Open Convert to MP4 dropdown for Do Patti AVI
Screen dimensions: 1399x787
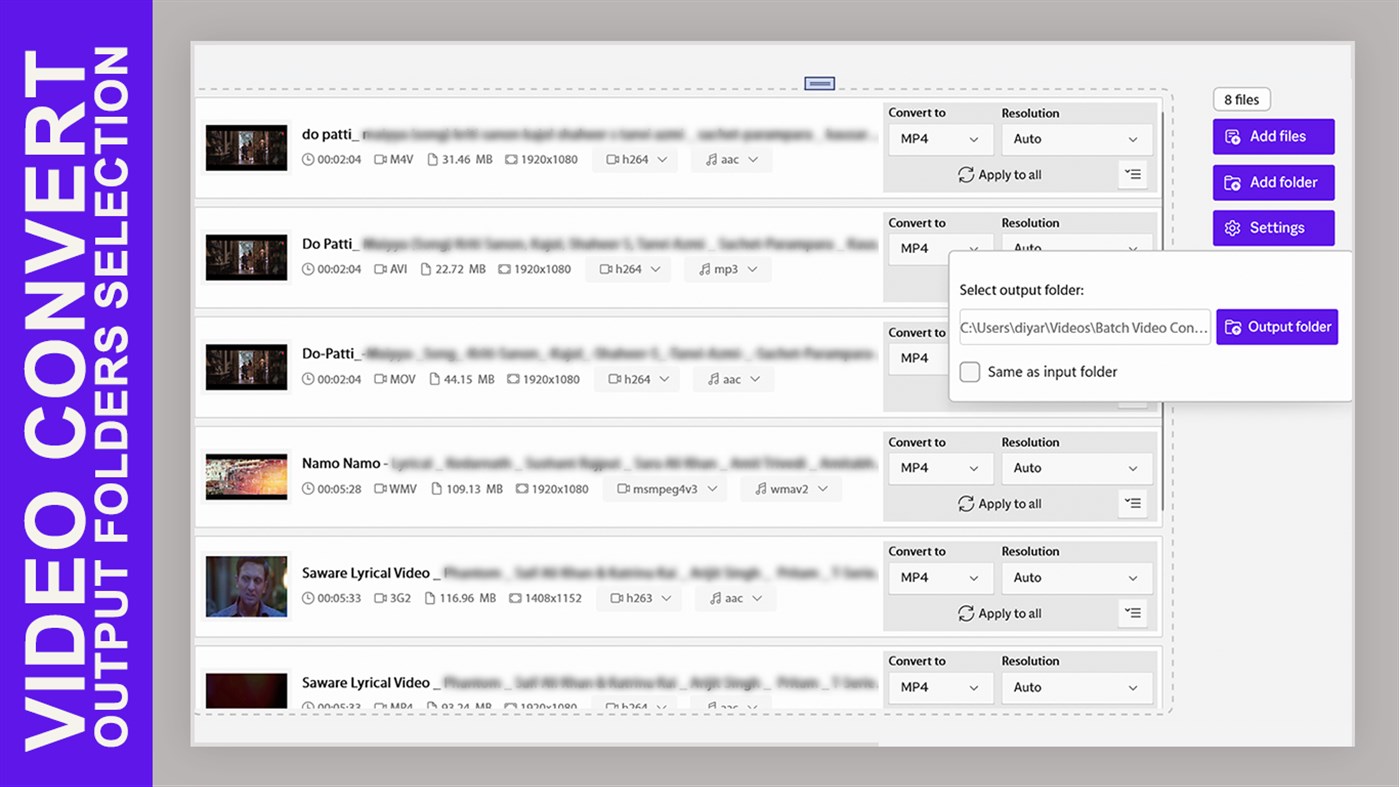point(939,249)
